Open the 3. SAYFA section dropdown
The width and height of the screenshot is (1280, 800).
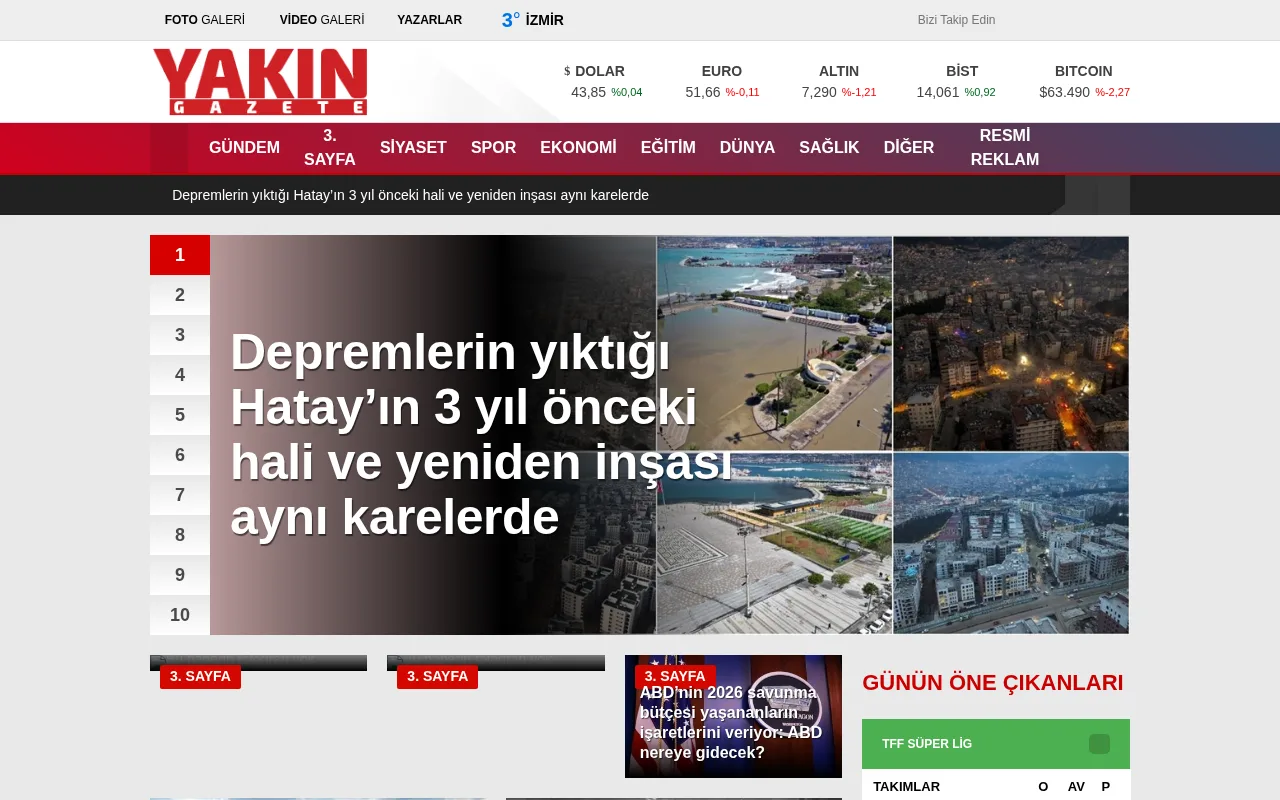(329, 147)
